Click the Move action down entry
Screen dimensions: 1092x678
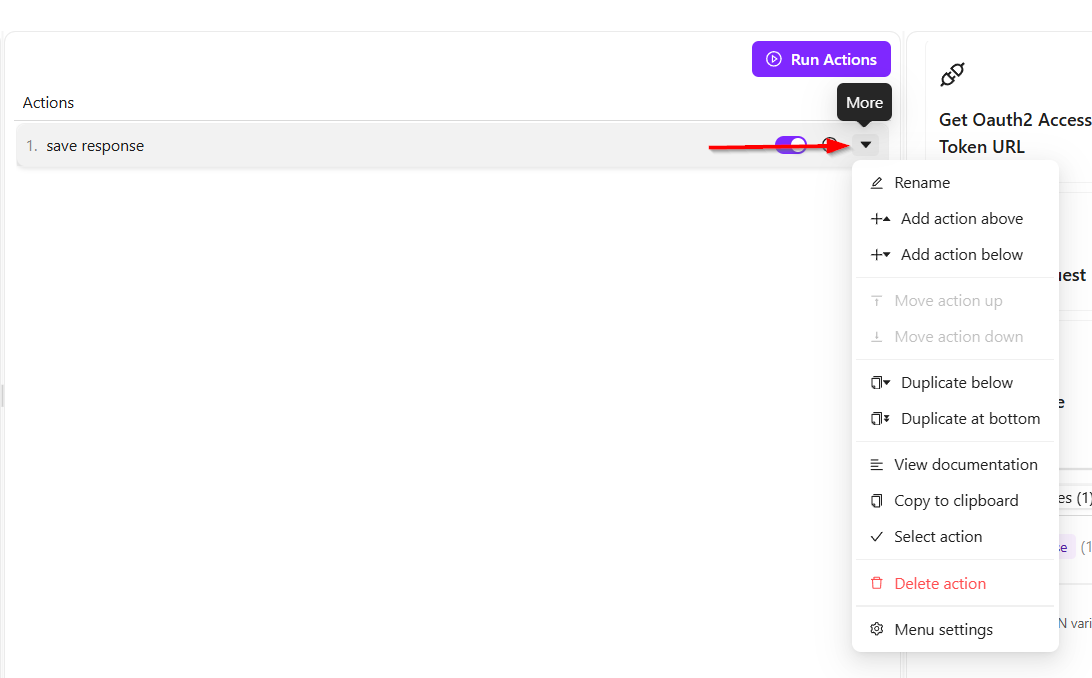(x=958, y=337)
